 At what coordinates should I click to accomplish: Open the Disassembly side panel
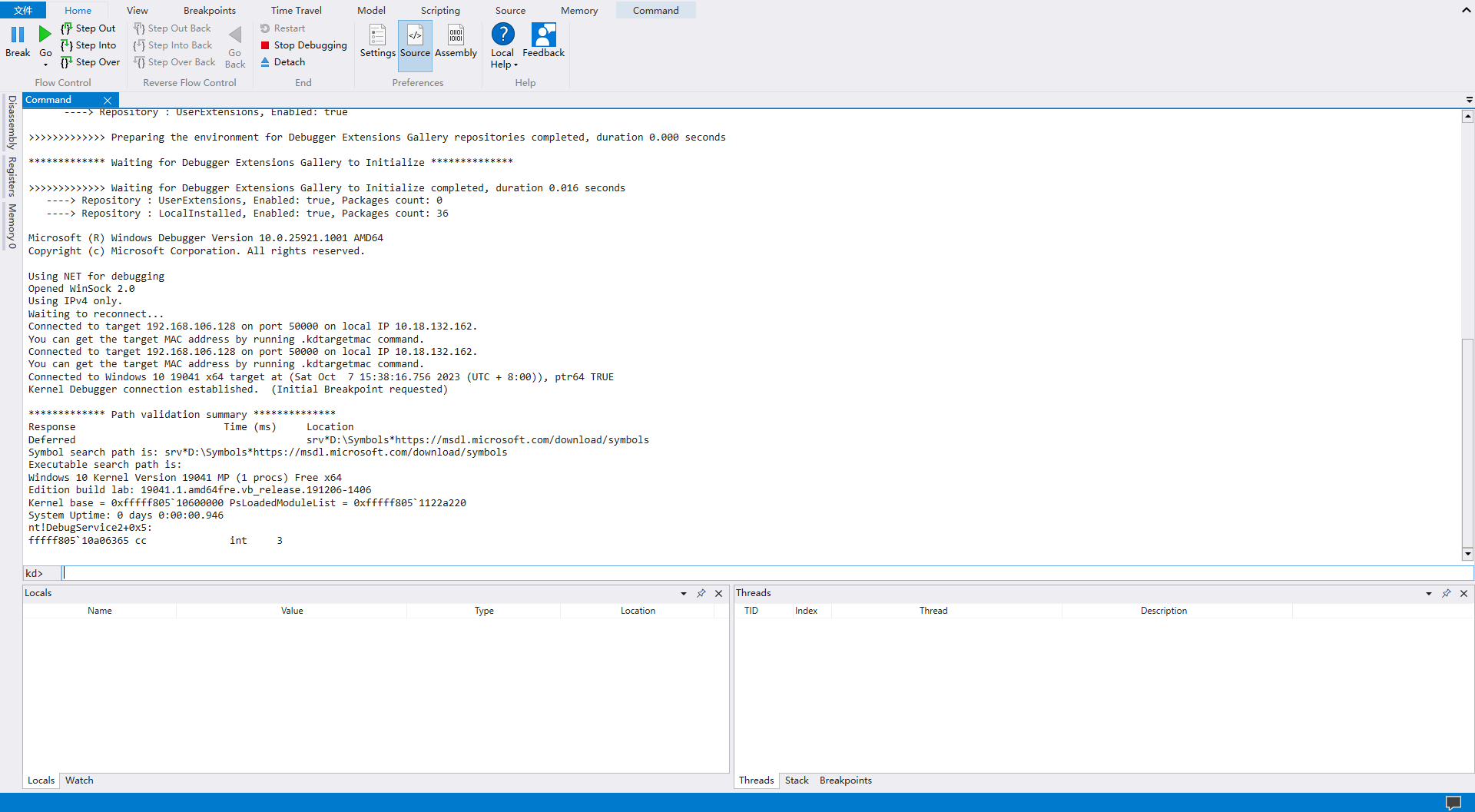coord(12,122)
